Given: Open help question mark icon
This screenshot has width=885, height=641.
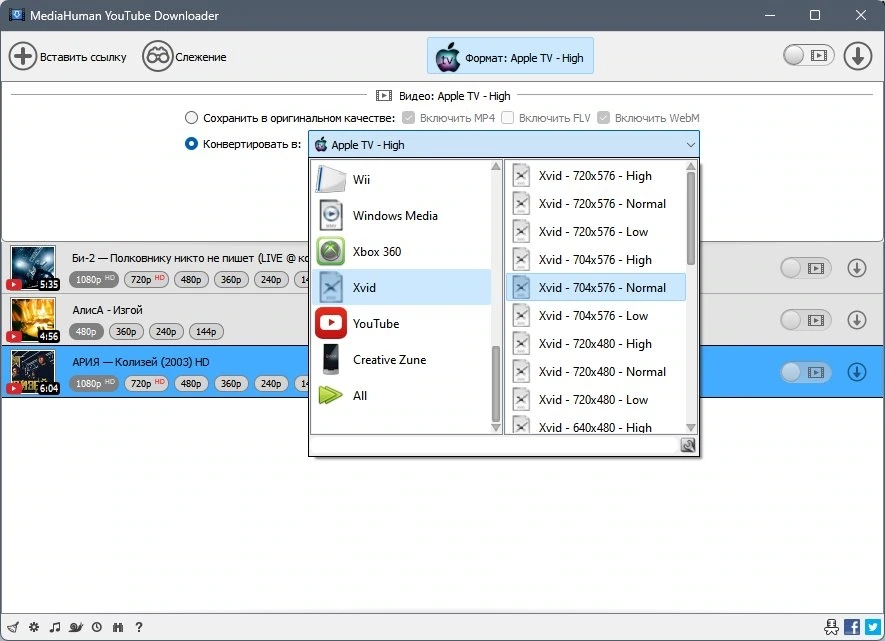Looking at the screenshot, I should pyautogui.click(x=139, y=627).
